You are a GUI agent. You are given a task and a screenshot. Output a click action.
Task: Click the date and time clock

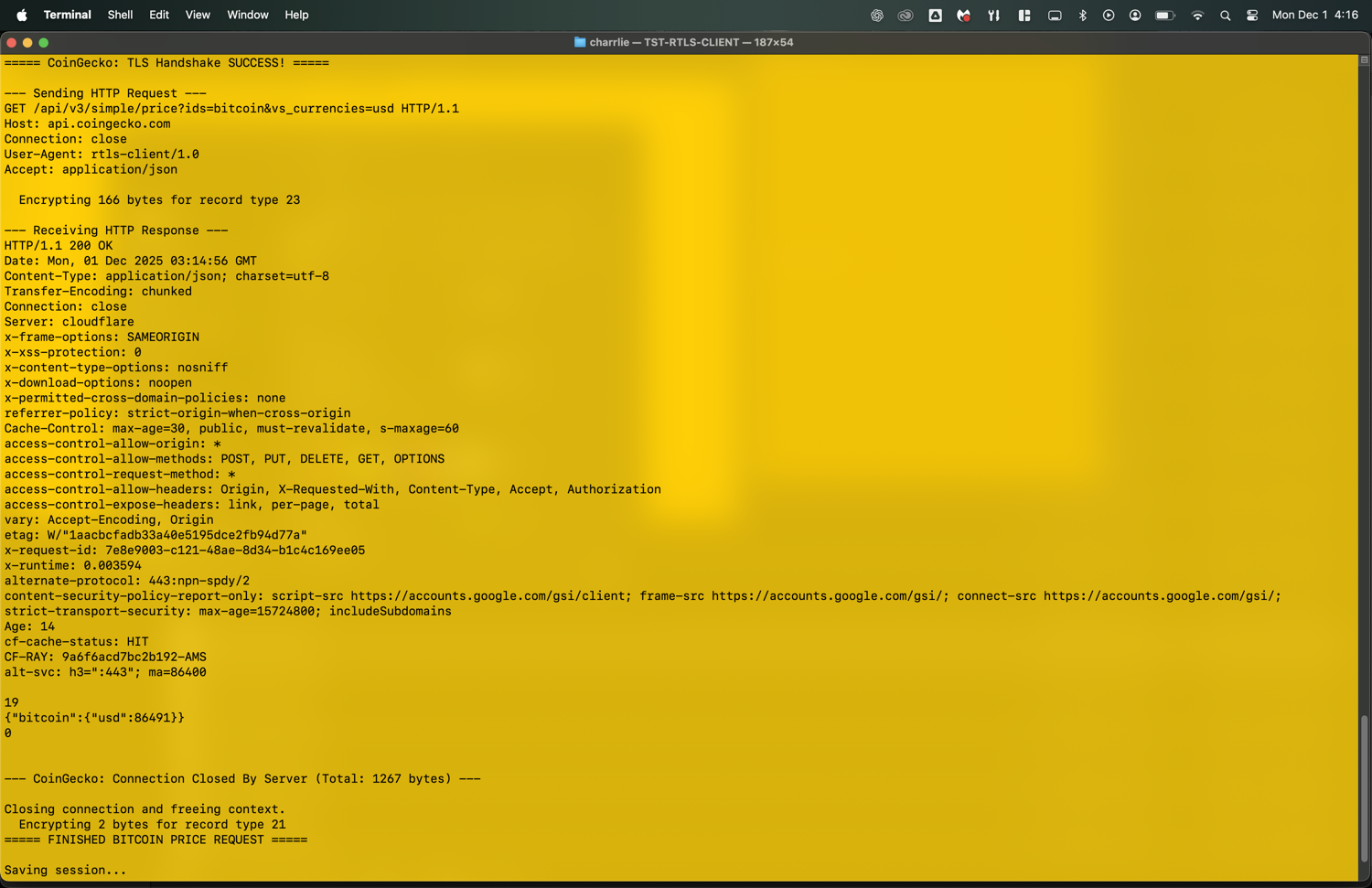coord(1314,16)
